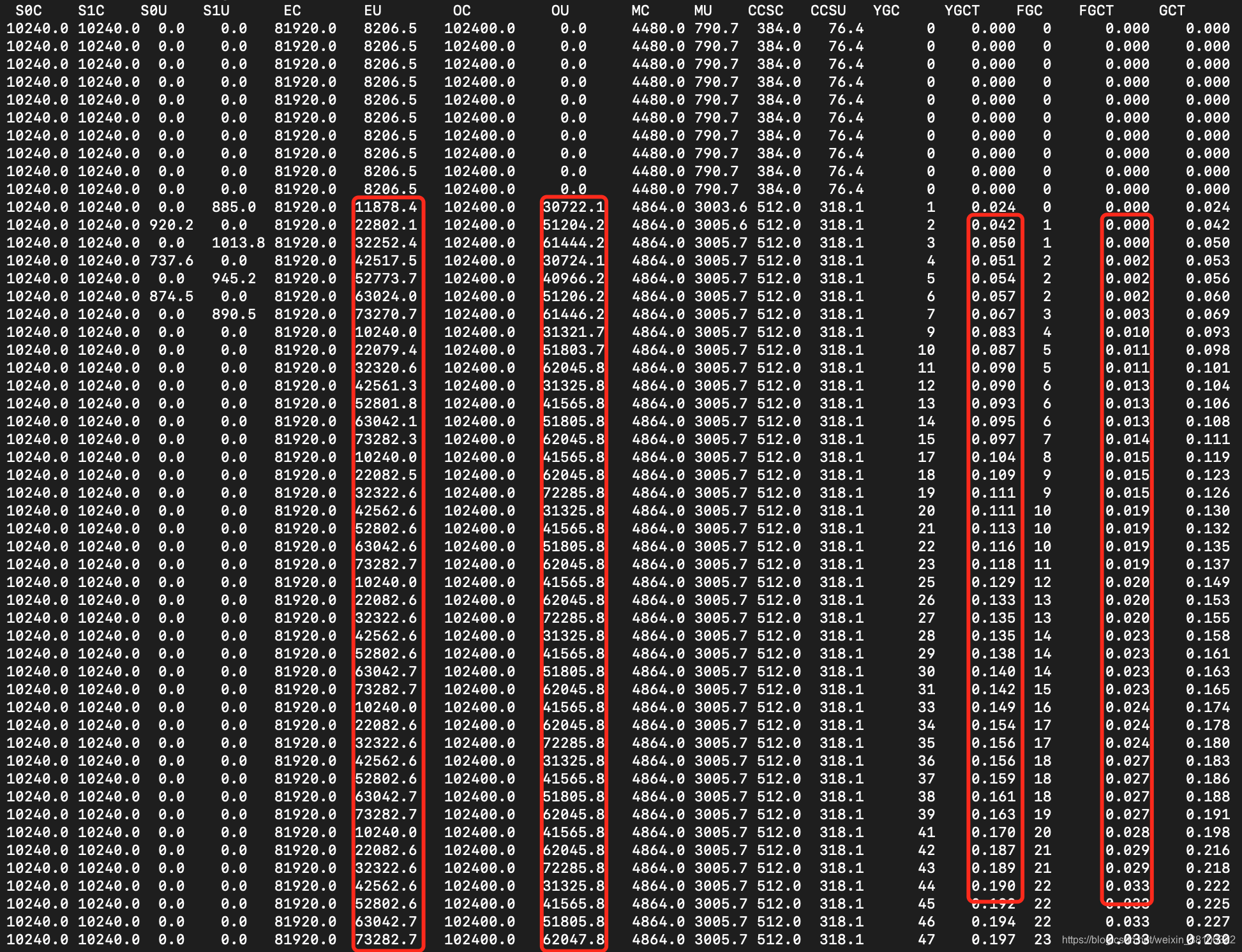Click the GCT column header
Viewport: 1242px width, 952px height.
click(x=1172, y=11)
